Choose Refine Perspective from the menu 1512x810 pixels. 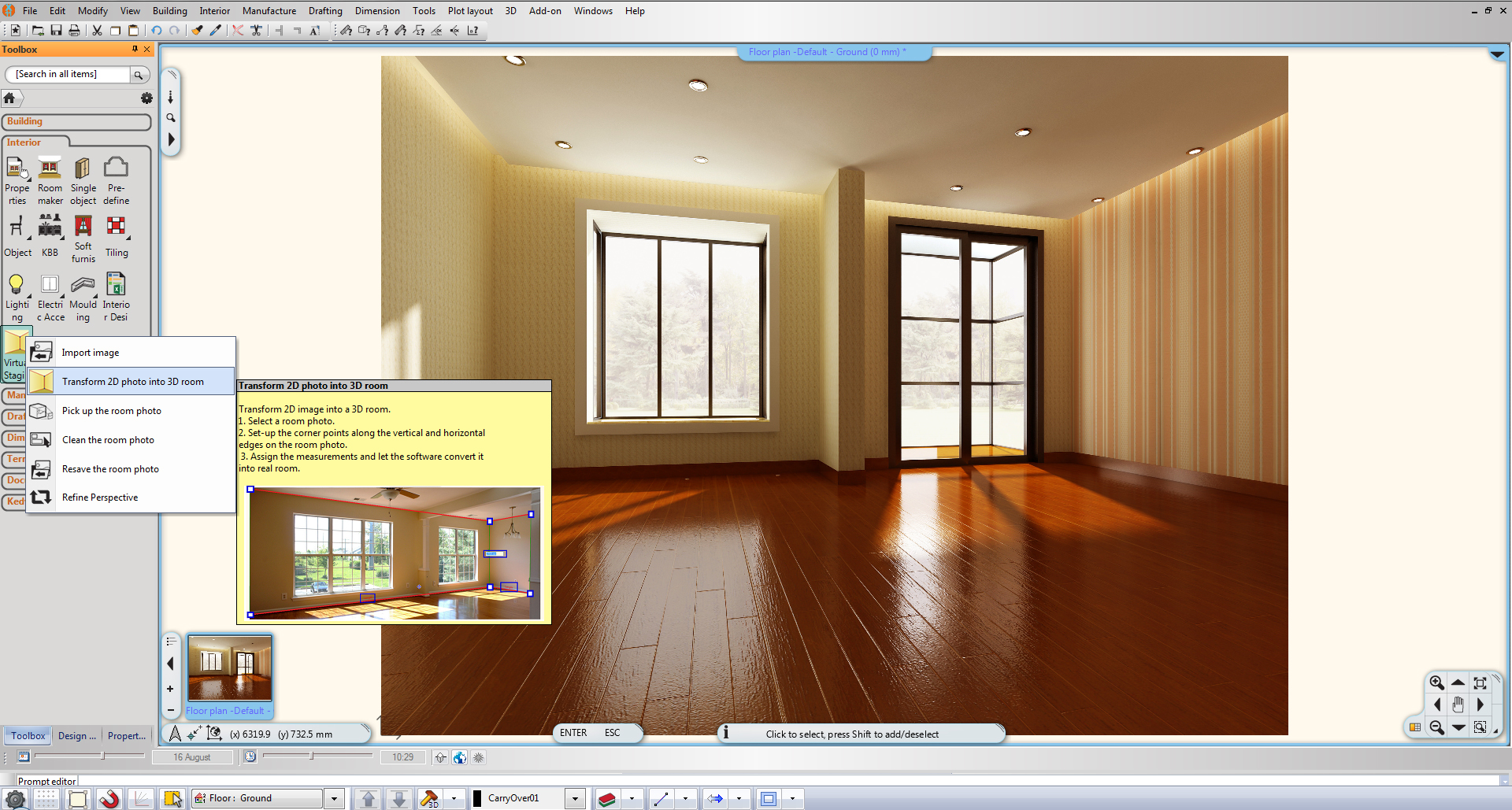100,497
